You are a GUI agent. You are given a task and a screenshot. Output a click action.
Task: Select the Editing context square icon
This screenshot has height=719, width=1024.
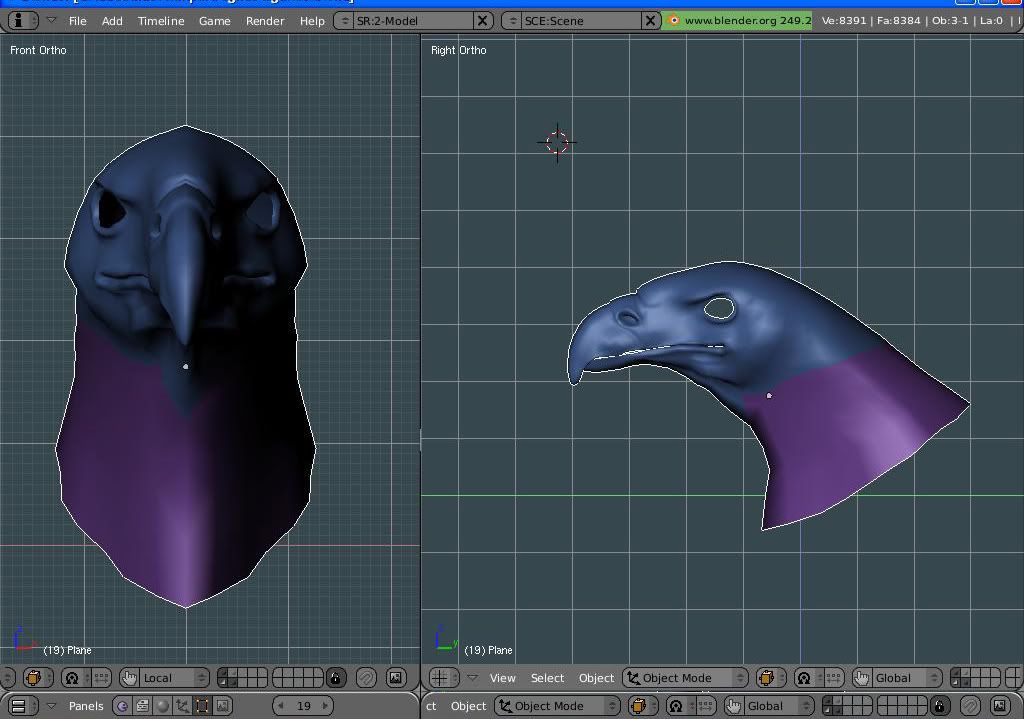[202, 706]
